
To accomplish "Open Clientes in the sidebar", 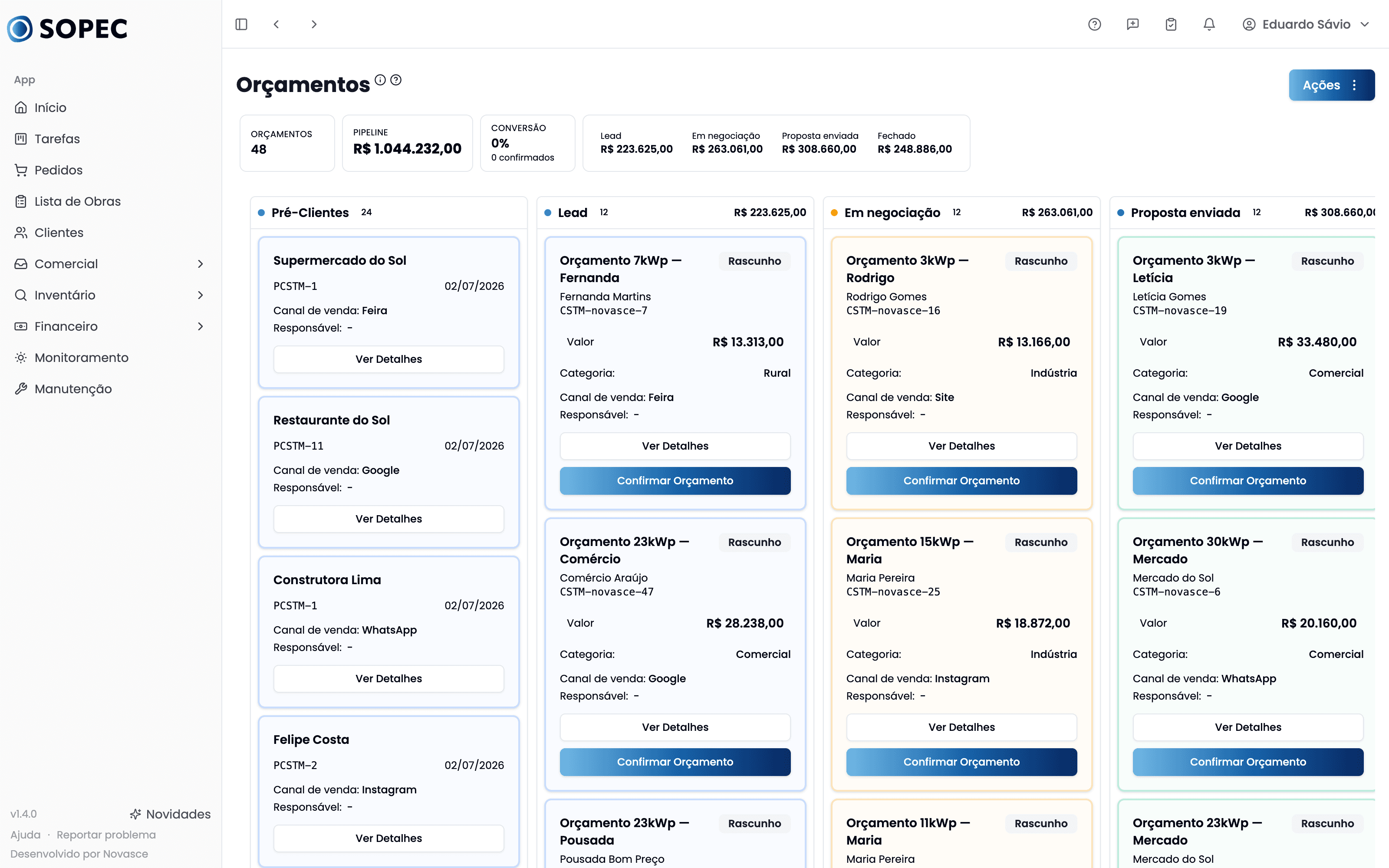I will 110,233.
